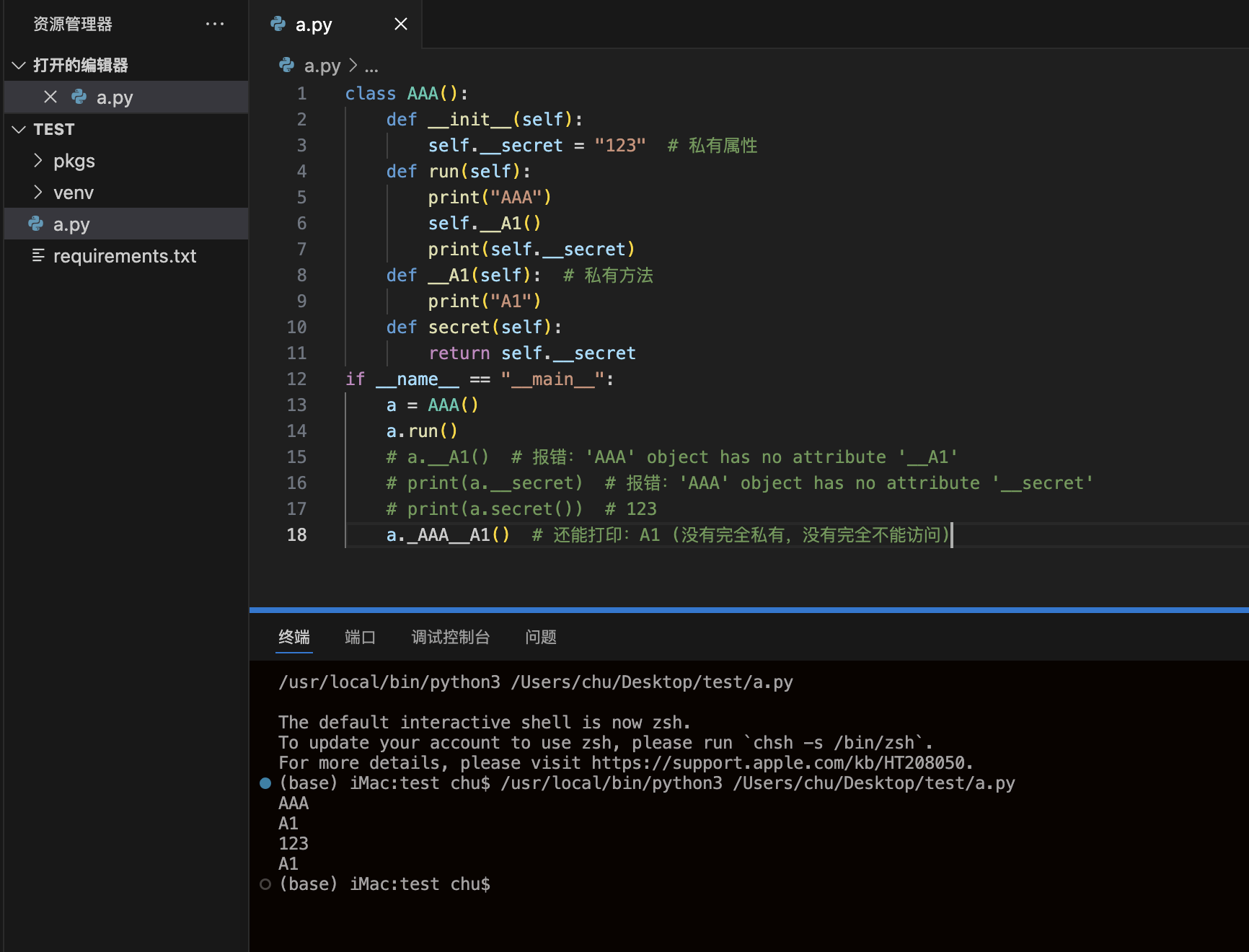Click the blue command status dot in terminal

coord(265,783)
